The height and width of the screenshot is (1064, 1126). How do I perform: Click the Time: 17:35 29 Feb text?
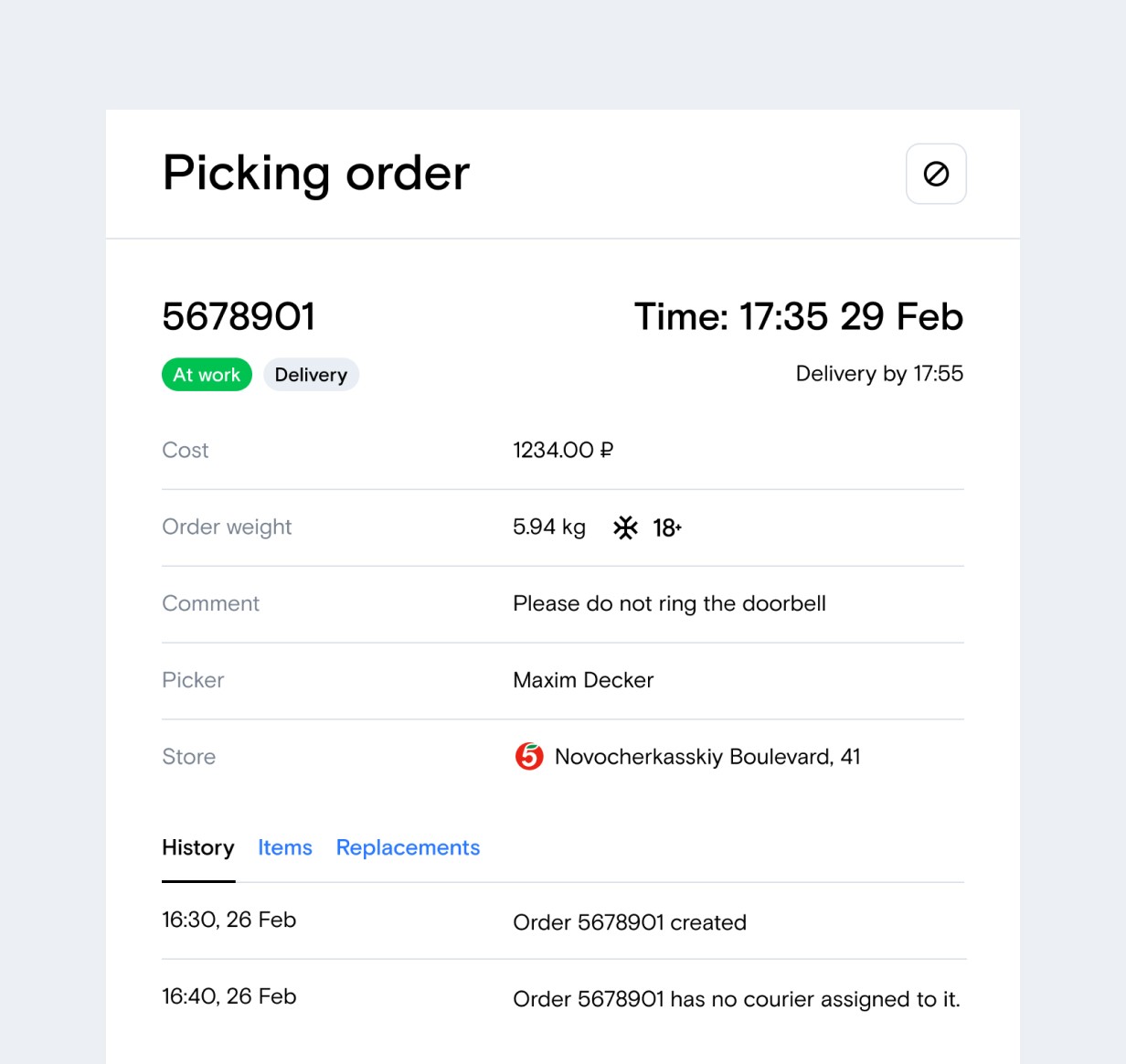click(799, 317)
